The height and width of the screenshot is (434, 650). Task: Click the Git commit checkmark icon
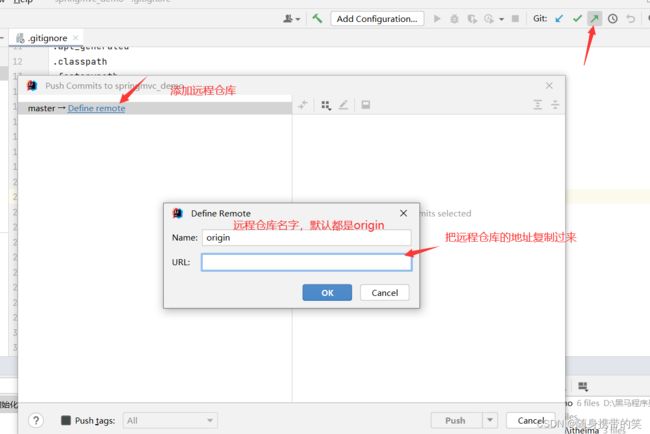click(x=577, y=19)
